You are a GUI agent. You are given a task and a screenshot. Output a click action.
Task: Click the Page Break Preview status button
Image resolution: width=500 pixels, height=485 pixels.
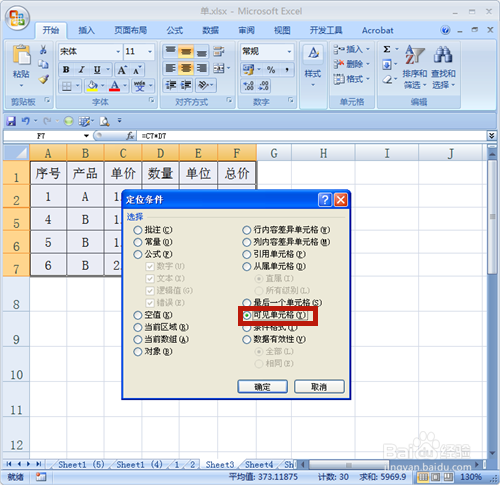click(448, 477)
